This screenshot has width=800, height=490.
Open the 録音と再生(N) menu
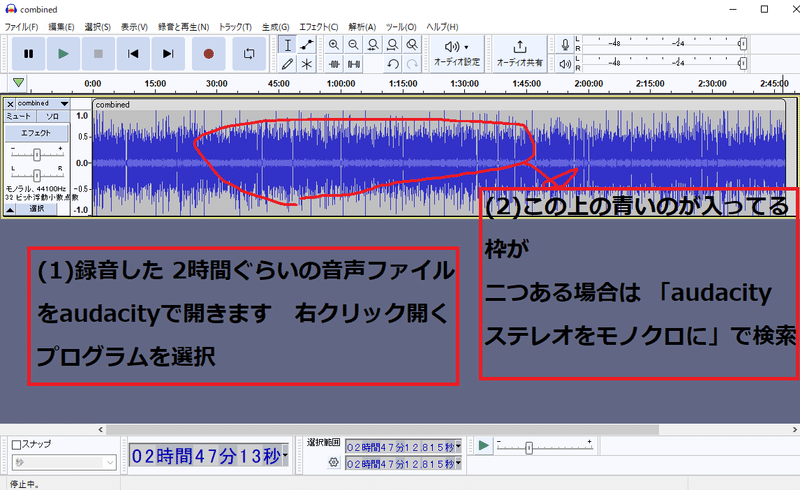tap(184, 27)
